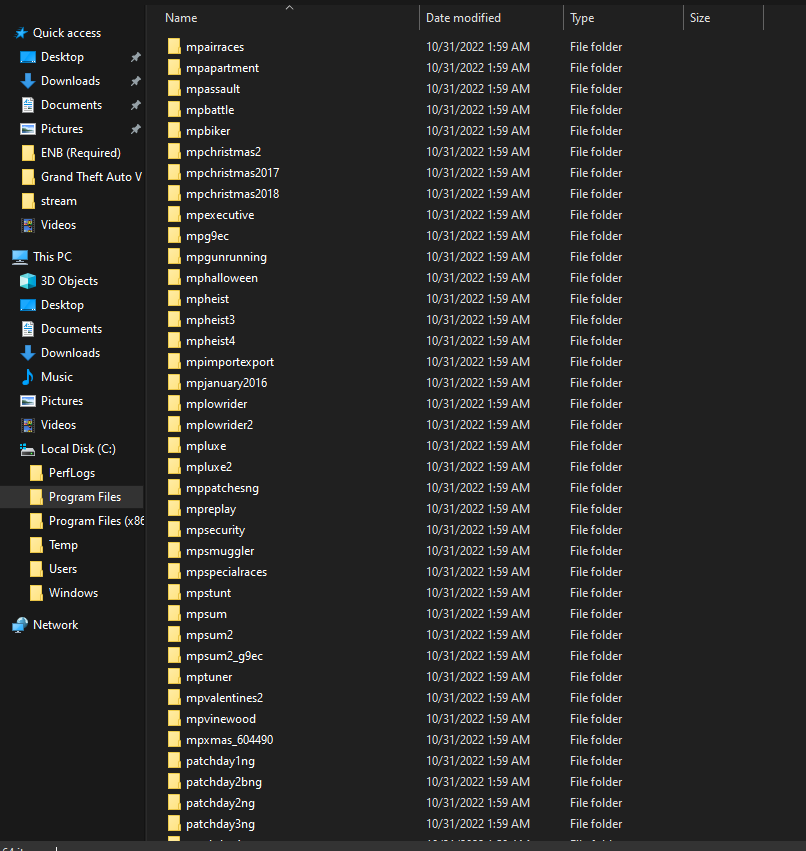Viewport: 806px width, 851px height.
Task: Select the mppatchesng folder
Action: (222, 488)
